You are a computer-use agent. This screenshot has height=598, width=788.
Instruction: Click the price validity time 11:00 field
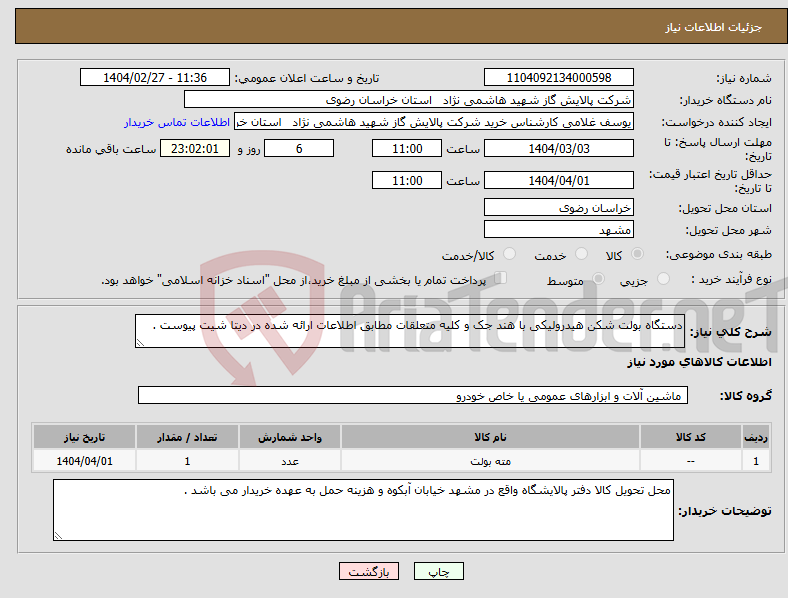click(407, 180)
